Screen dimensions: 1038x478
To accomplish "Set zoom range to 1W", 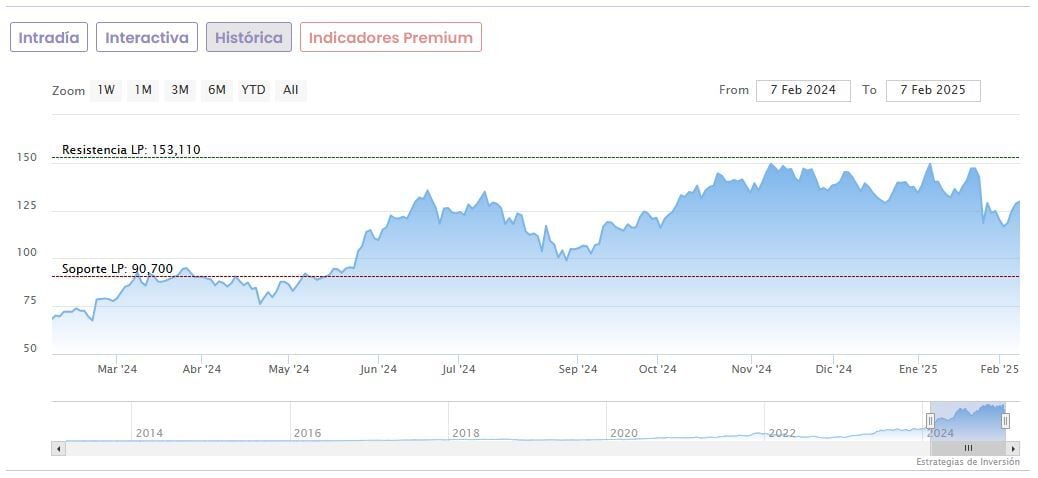I will pyautogui.click(x=106, y=90).
